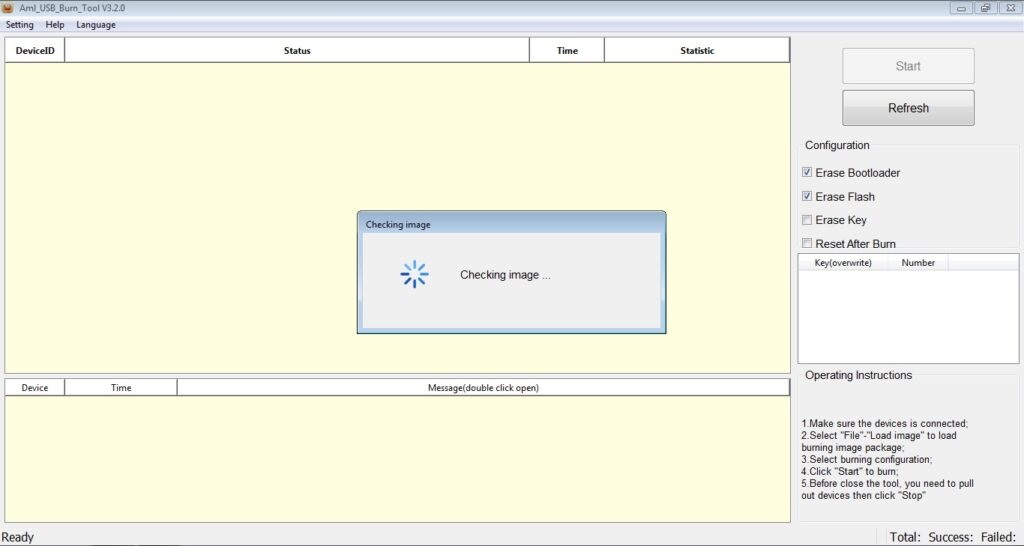Open the Setting menu
Viewport: 1024px width, 546px height.
[x=20, y=25]
